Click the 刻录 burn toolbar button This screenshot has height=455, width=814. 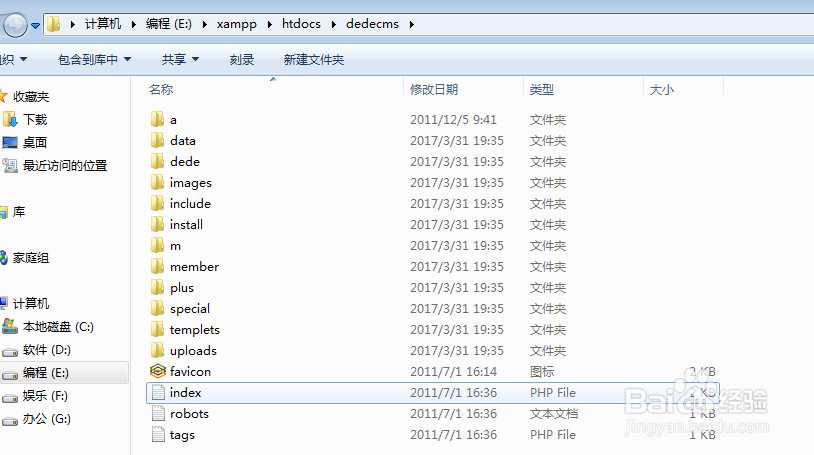pos(242,60)
